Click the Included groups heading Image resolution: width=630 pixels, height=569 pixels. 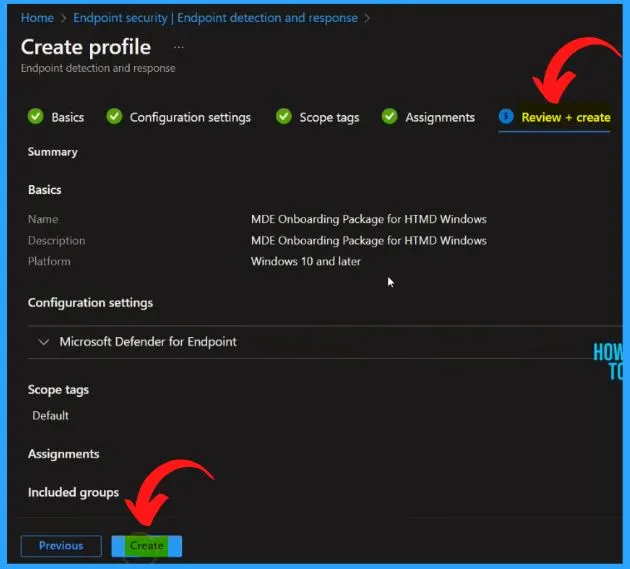(74, 493)
